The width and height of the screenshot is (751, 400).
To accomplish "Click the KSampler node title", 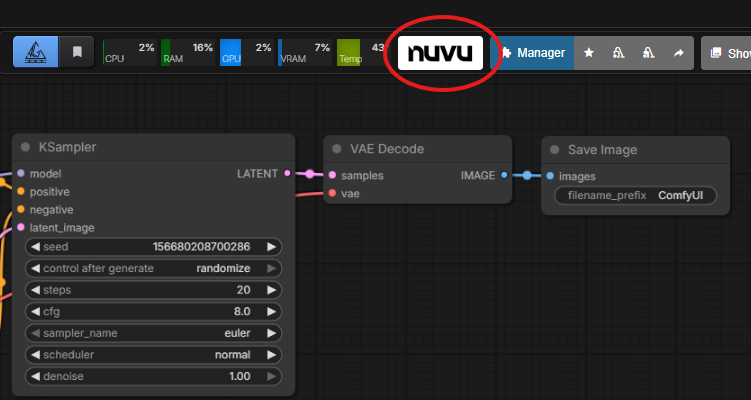I will tap(68, 147).
